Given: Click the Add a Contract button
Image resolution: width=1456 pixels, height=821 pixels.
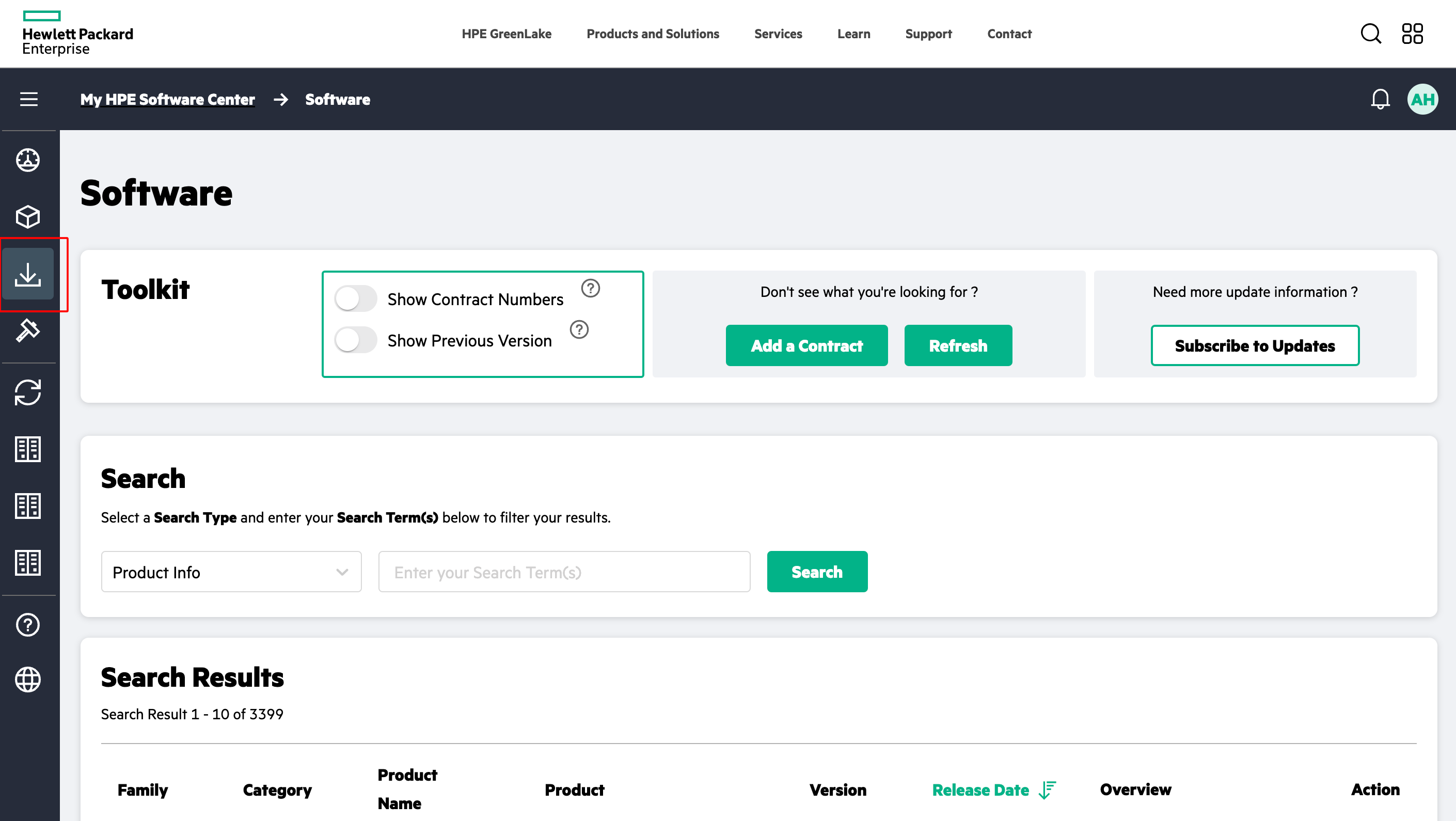Looking at the screenshot, I should [x=806, y=345].
